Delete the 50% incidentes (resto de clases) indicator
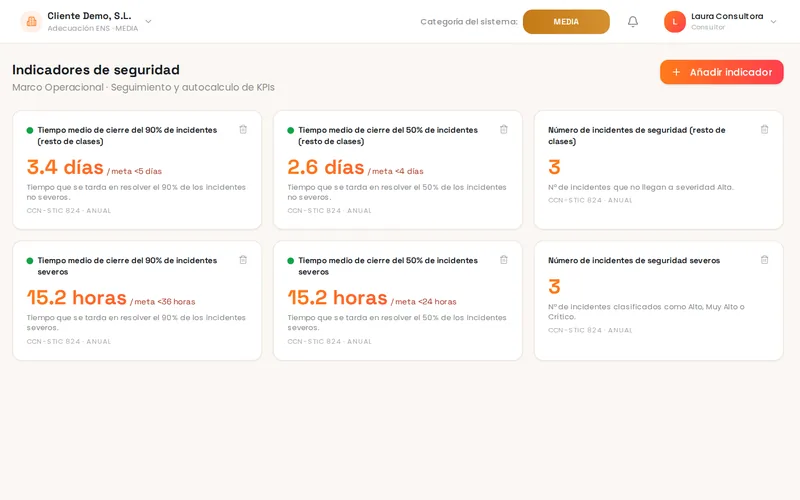800x500 pixels. [x=504, y=130]
